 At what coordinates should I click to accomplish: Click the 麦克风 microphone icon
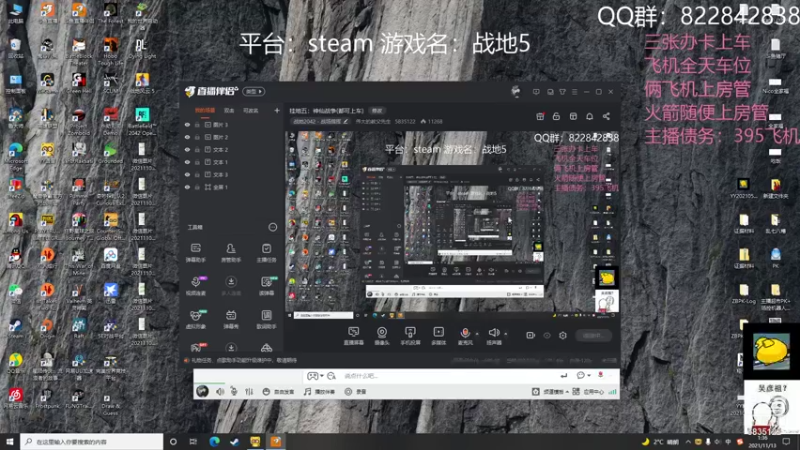point(465,333)
